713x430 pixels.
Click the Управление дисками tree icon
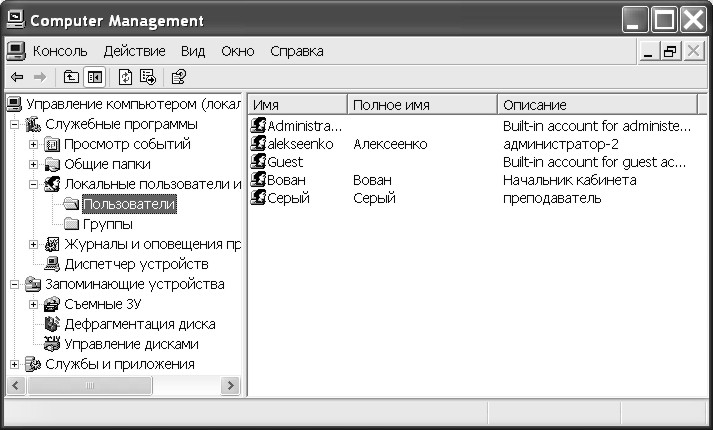point(52,344)
